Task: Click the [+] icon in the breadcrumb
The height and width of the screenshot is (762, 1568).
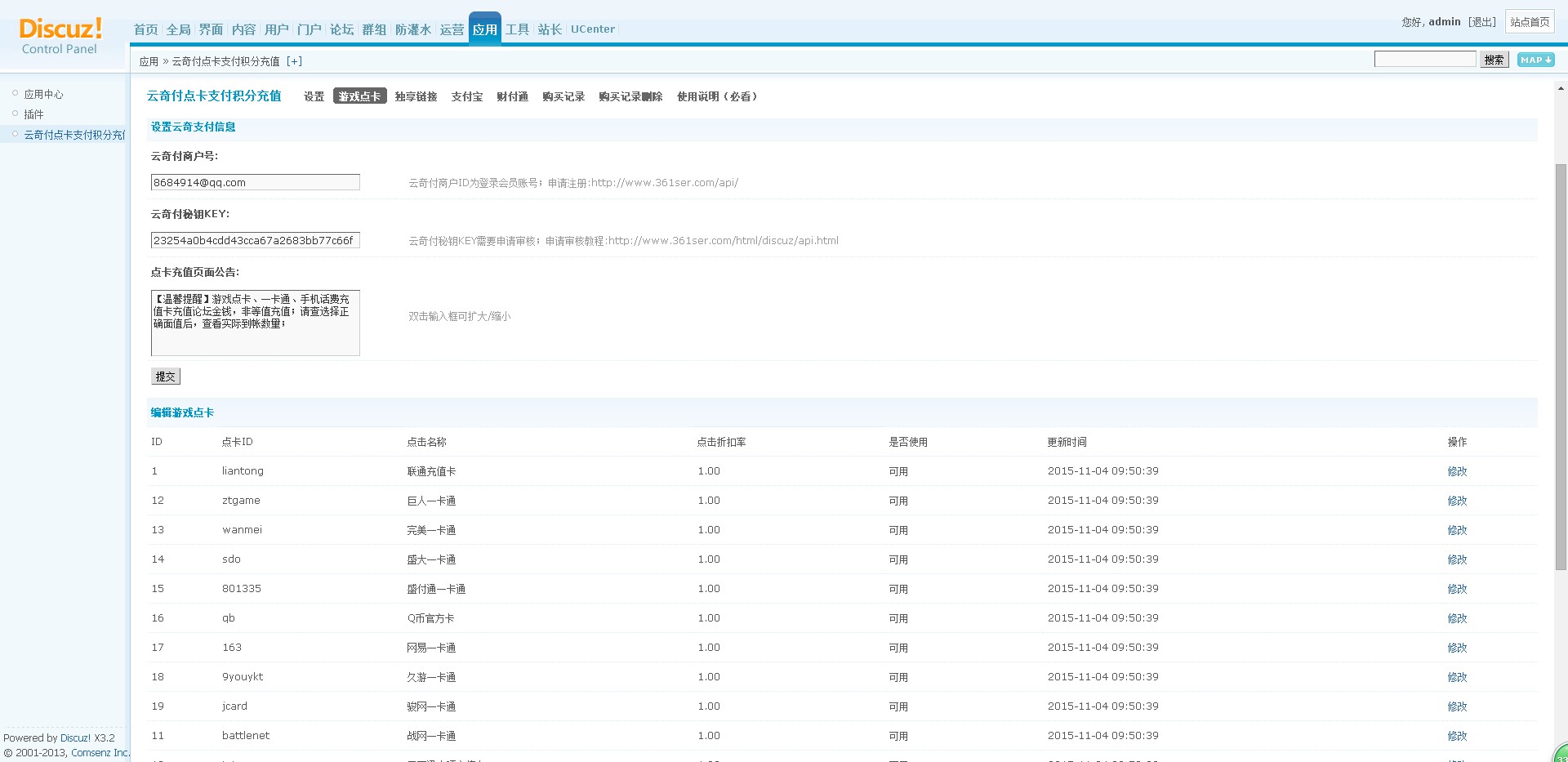Action: pyautogui.click(x=294, y=61)
